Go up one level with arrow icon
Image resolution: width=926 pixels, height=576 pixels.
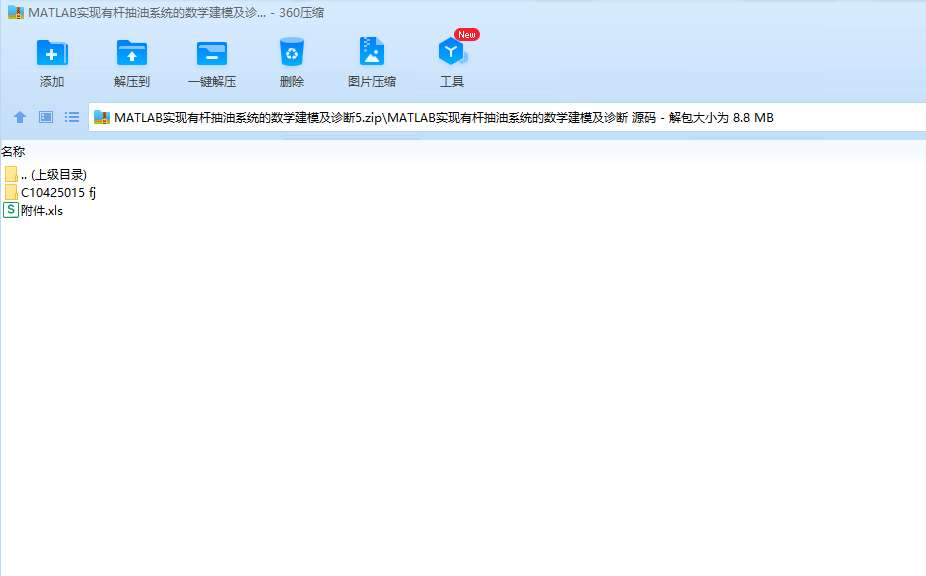click(x=20, y=117)
